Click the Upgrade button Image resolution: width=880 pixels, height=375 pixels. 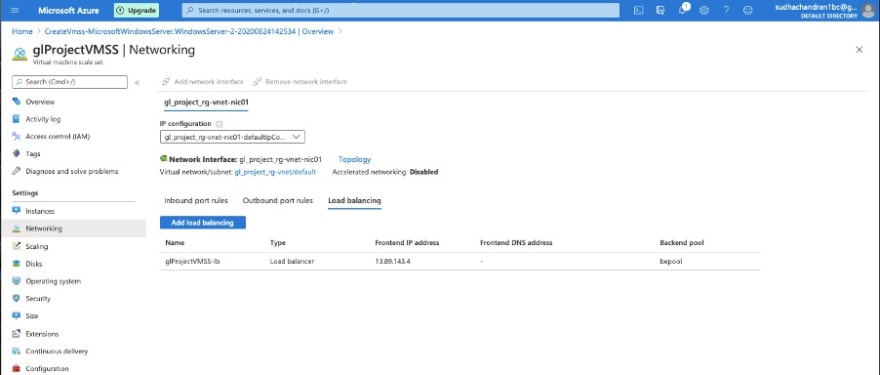(x=136, y=10)
